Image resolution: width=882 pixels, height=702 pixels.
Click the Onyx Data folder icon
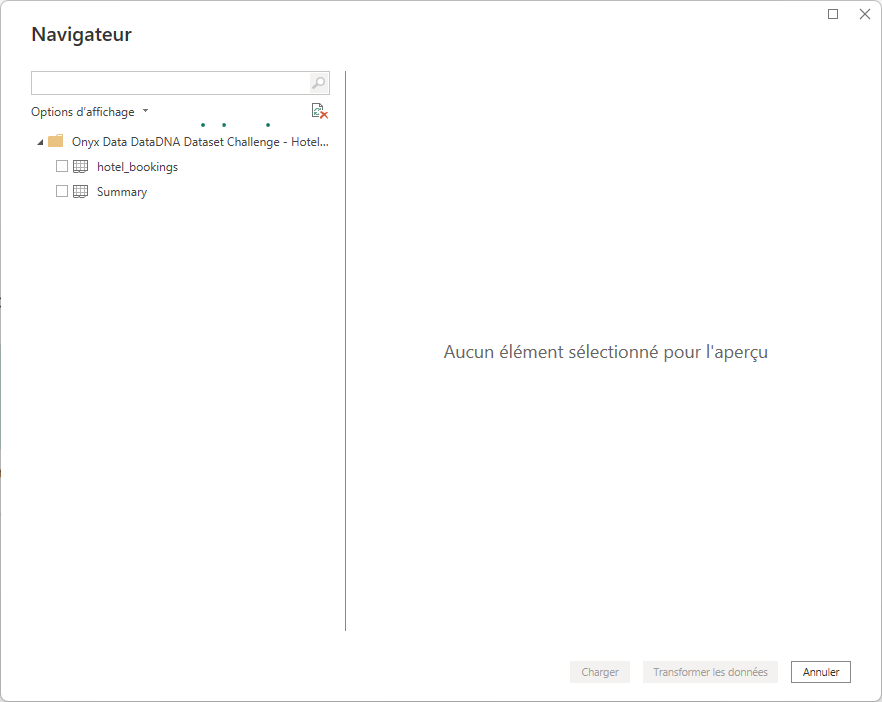[56, 141]
